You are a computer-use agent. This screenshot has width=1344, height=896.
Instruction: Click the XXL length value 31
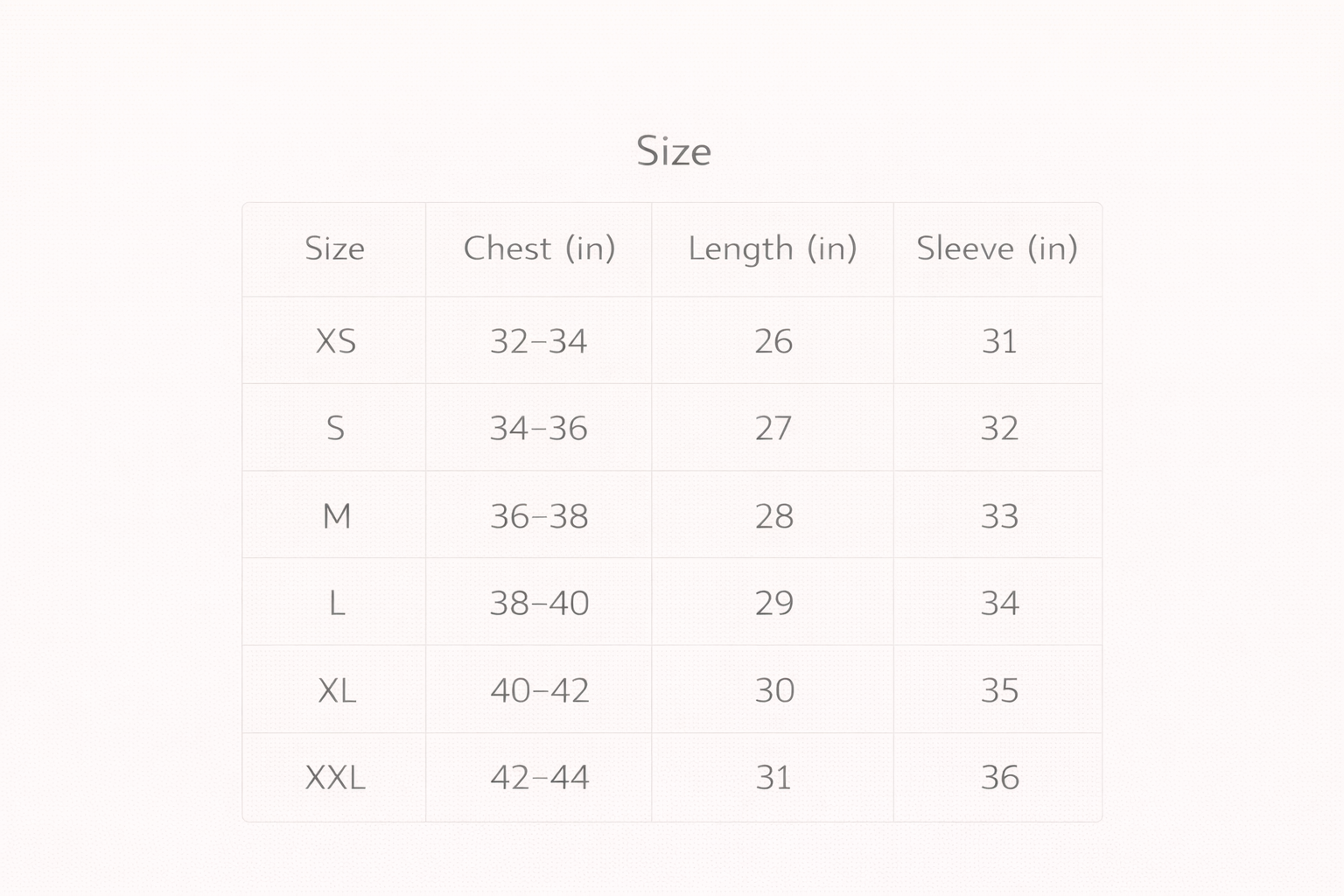(x=773, y=777)
